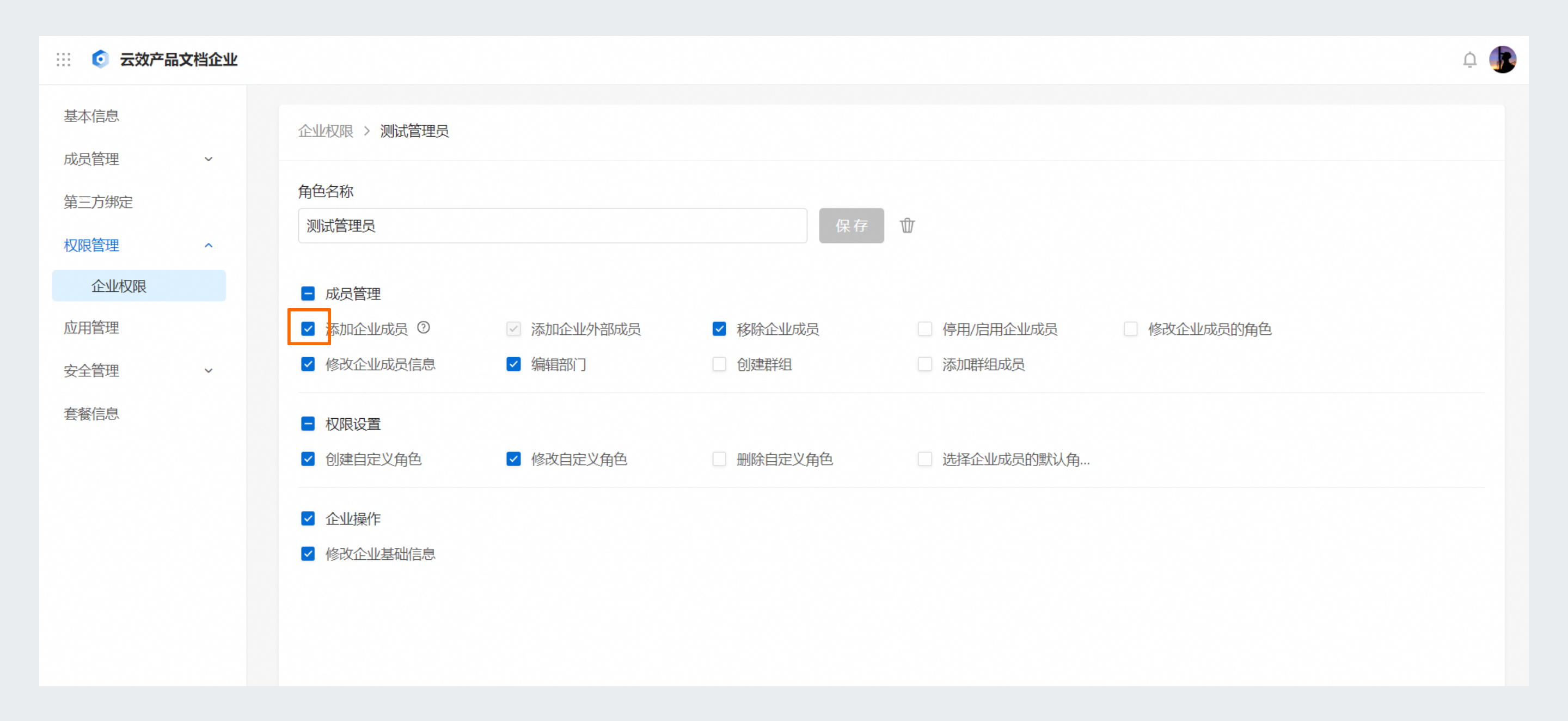Uncheck 添加企业成员 checkbox
This screenshot has width=1568, height=721.
(308, 329)
